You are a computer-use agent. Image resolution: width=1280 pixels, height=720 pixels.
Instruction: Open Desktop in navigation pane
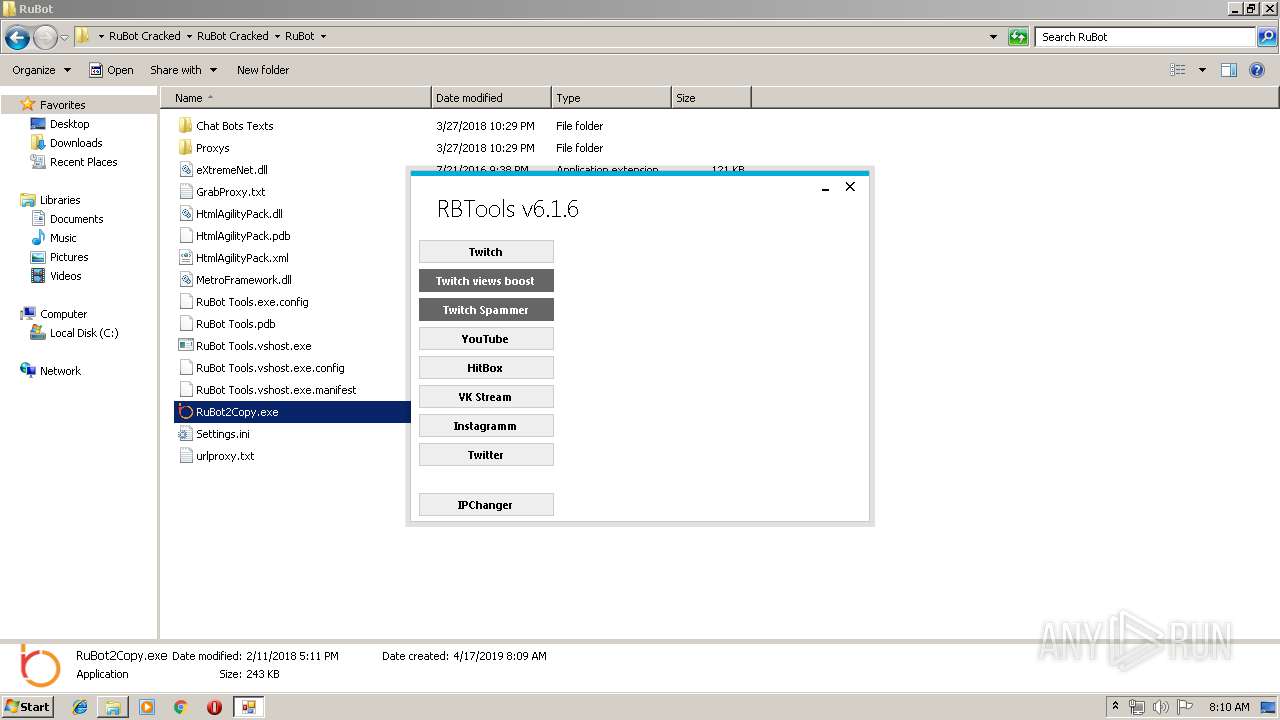(69, 124)
